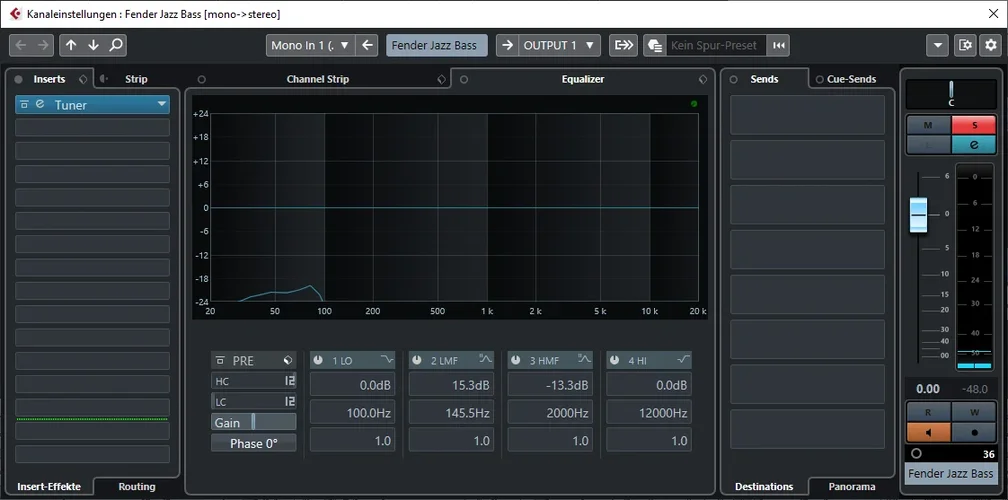Open the OUTPUT 1 routing dropdown

pyautogui.click(x=559, y=45)
